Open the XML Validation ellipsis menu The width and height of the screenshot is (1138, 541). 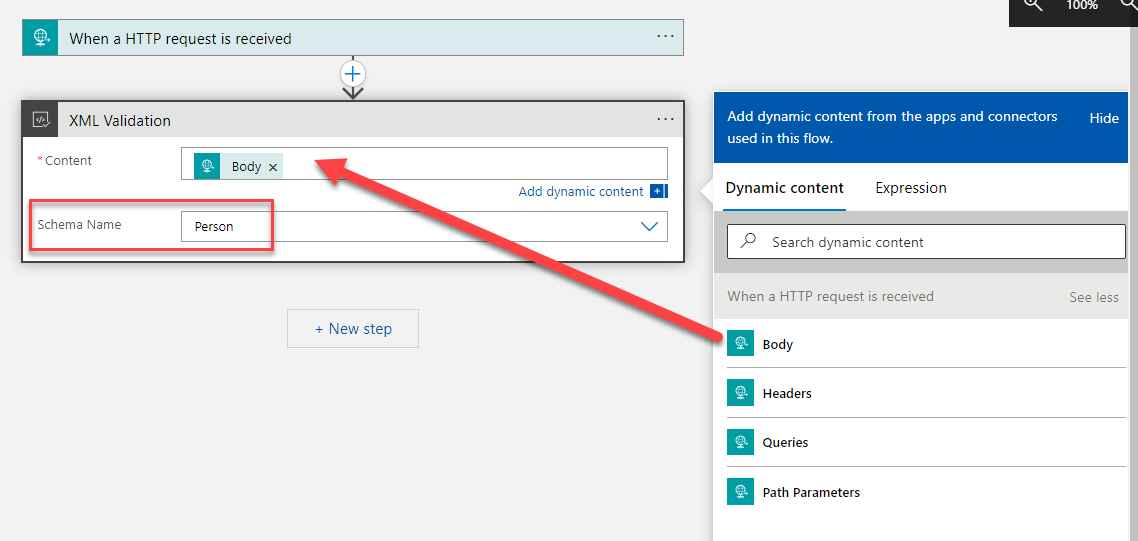(666, 119)
